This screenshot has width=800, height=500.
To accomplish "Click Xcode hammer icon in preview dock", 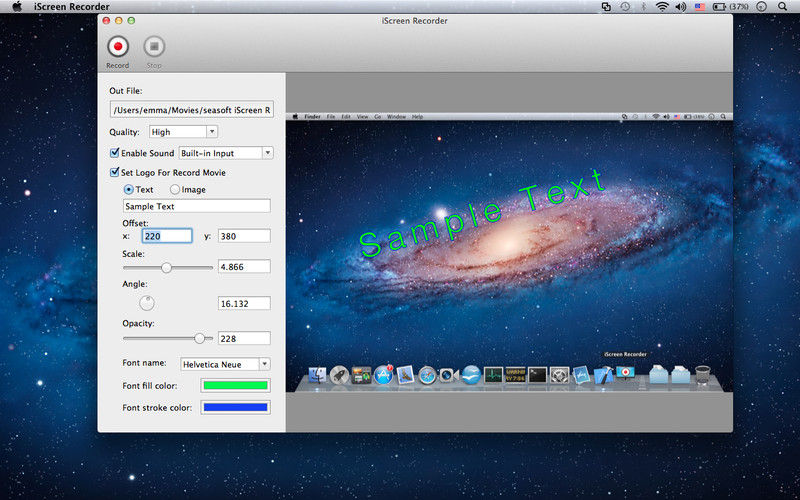I will coord(604,375).
